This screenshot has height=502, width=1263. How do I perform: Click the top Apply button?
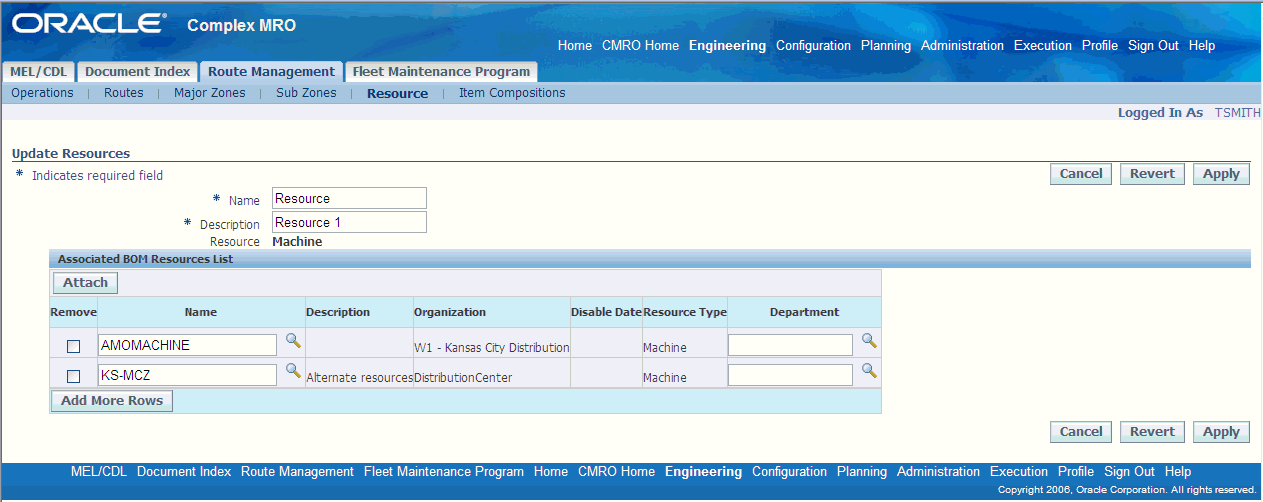[1221, 174]
